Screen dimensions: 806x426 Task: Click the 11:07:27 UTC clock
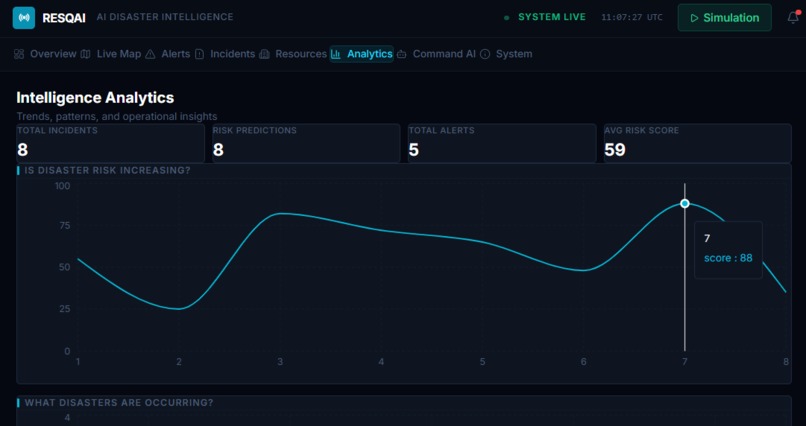tap(632, 17)
